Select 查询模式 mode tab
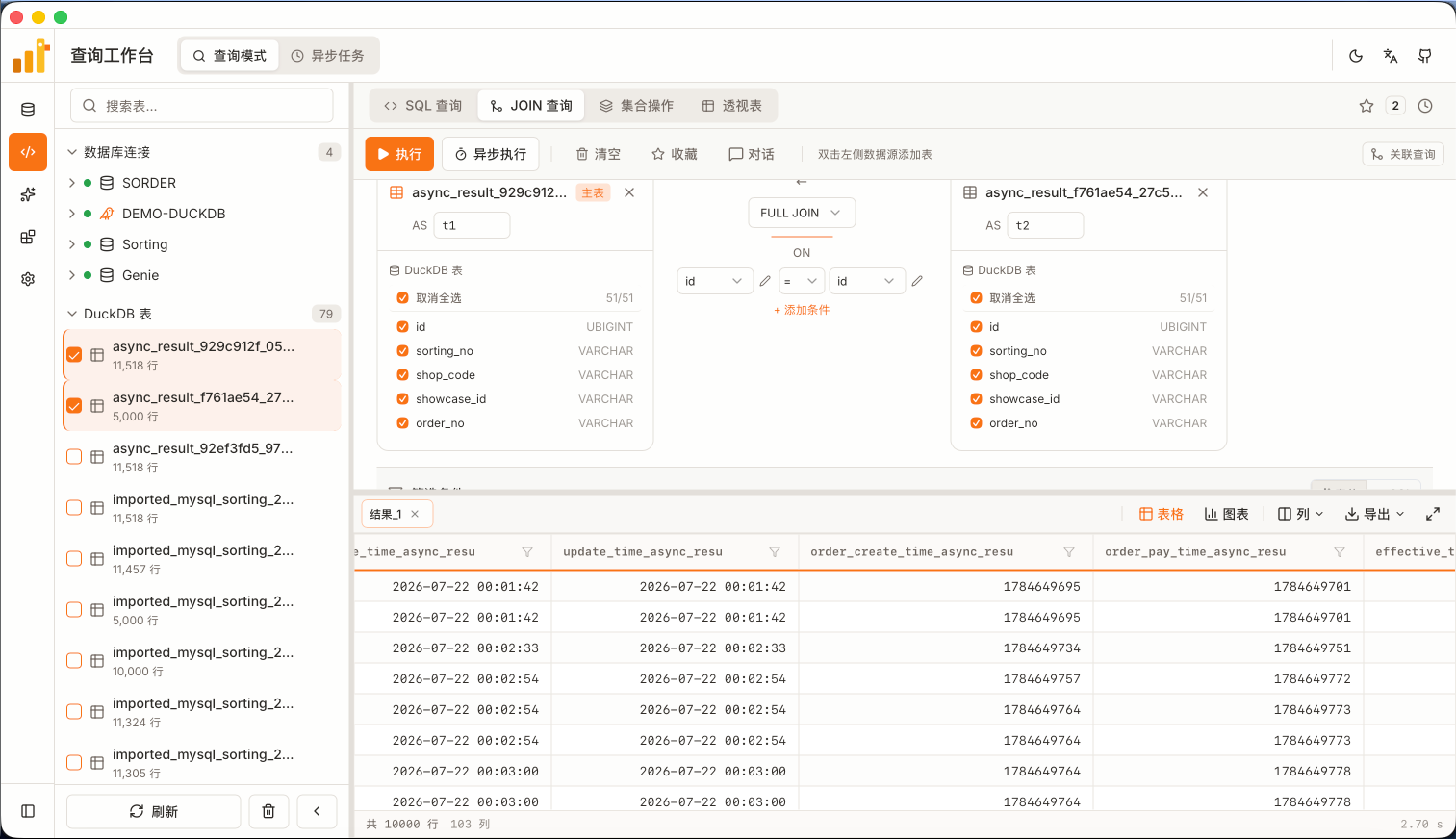 pyautogui.click(x=229, y=56)
